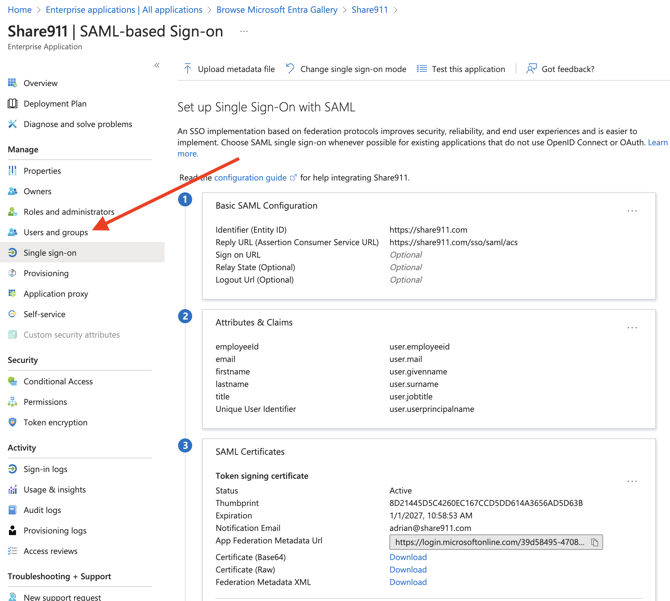Click the Roles and administrators icon
Image resolution: width=670 pixels, height=601 pixels.
pyautogui.click(x=12, y=211)
